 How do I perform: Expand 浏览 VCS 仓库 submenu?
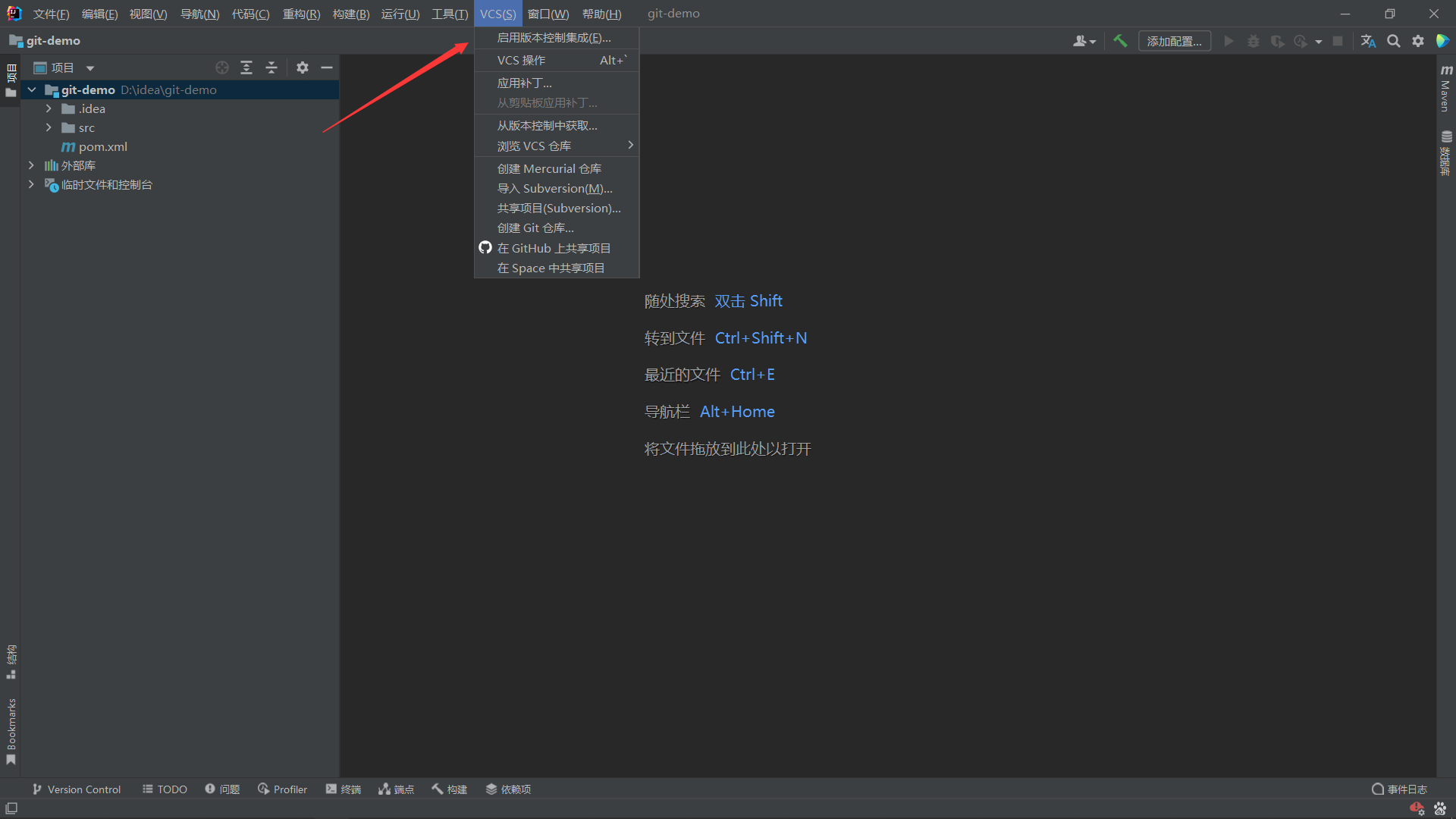click(x=557, y=146)
